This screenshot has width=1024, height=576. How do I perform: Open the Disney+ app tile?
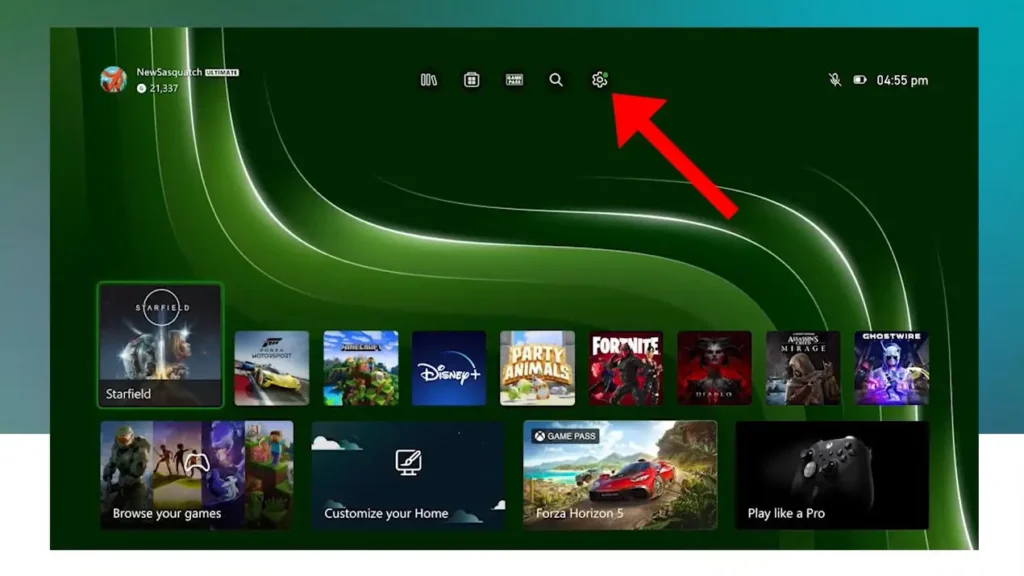click(449, 368)
